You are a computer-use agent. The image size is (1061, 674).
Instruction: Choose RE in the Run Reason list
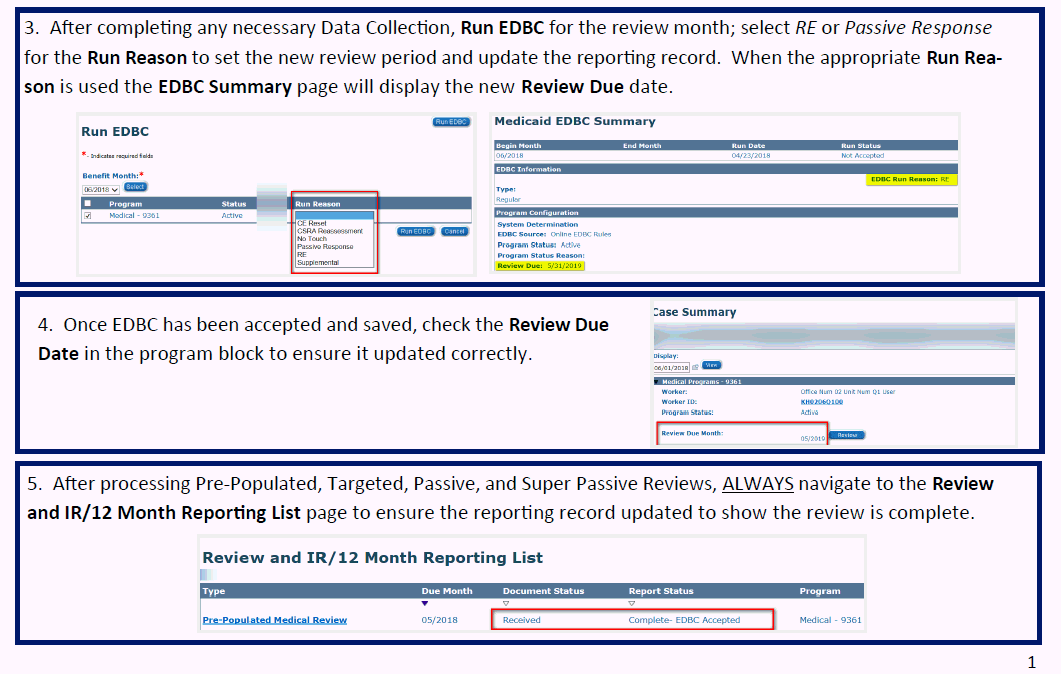click(302, 255)
